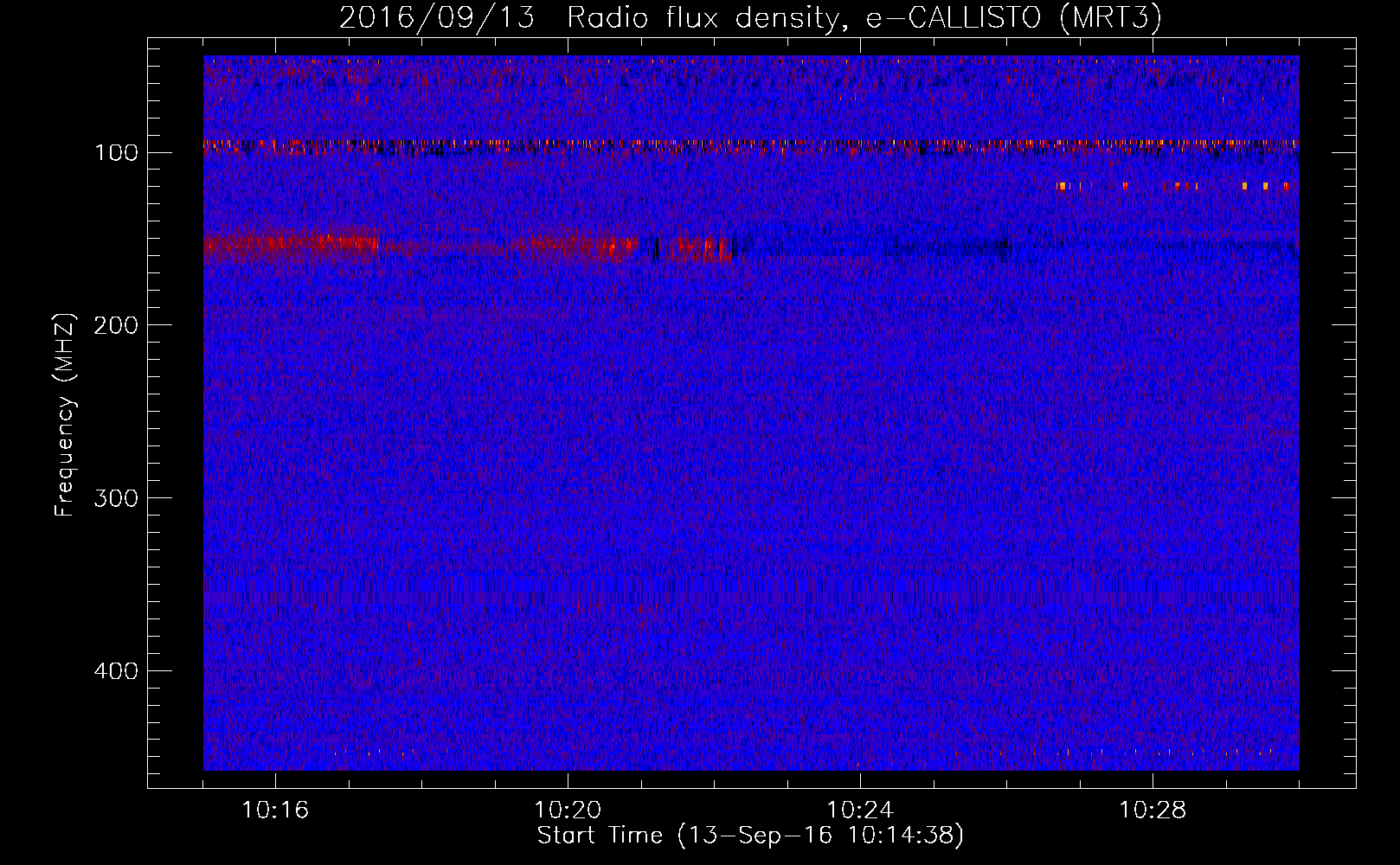Click the bright red burst near 150 MHz
This screenshot has height=865, width=1400.
(292, 246)
